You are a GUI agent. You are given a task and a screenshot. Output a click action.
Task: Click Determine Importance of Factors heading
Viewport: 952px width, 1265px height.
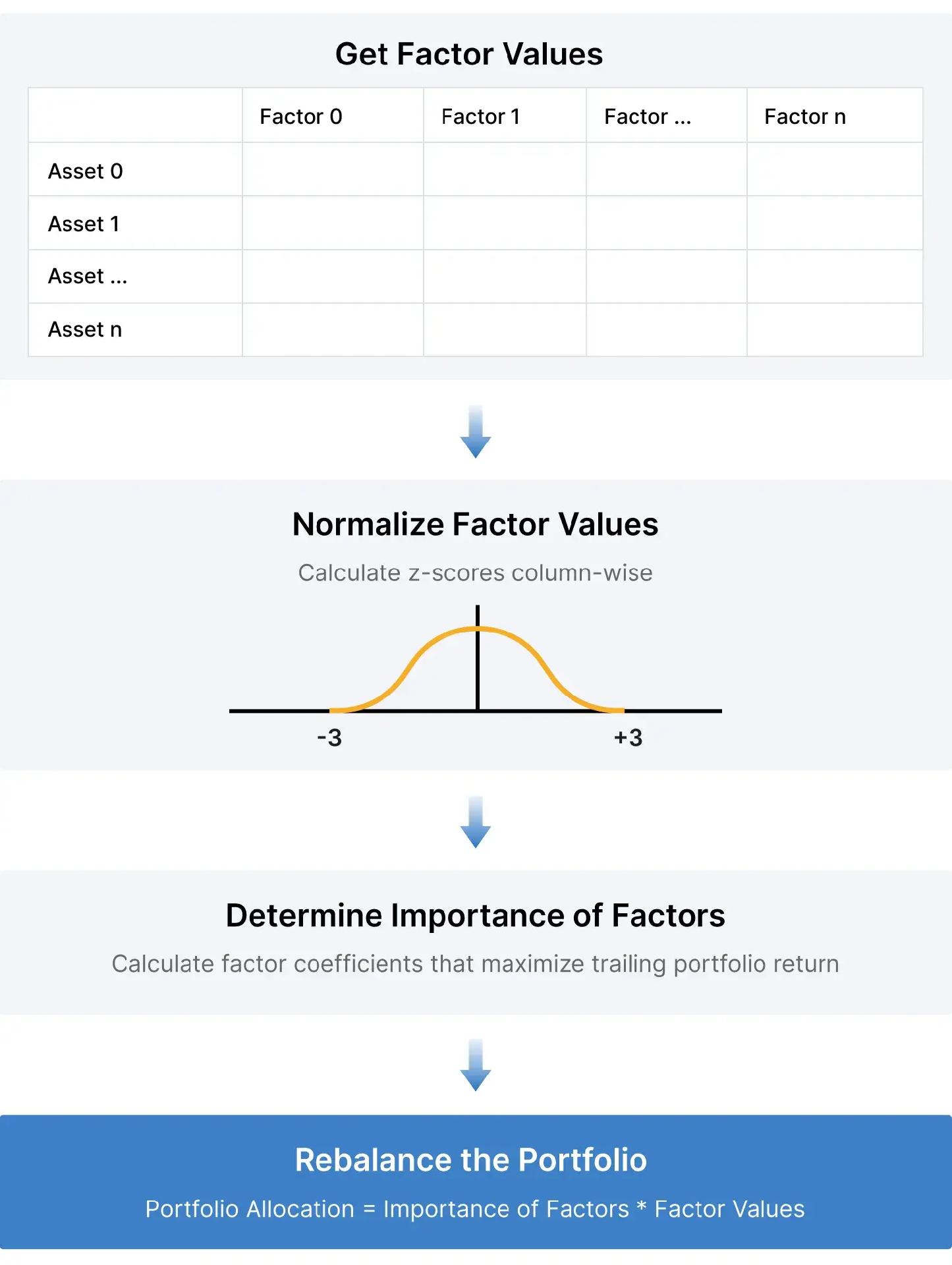point(476,916)
